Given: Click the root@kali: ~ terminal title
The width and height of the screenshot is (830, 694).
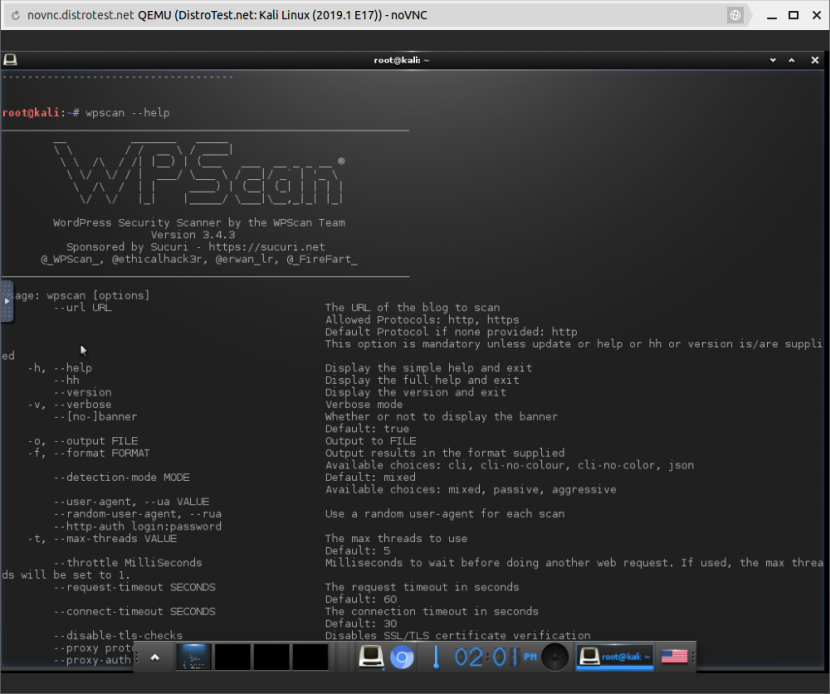Looking at the screenshot, I should [401, 60].
